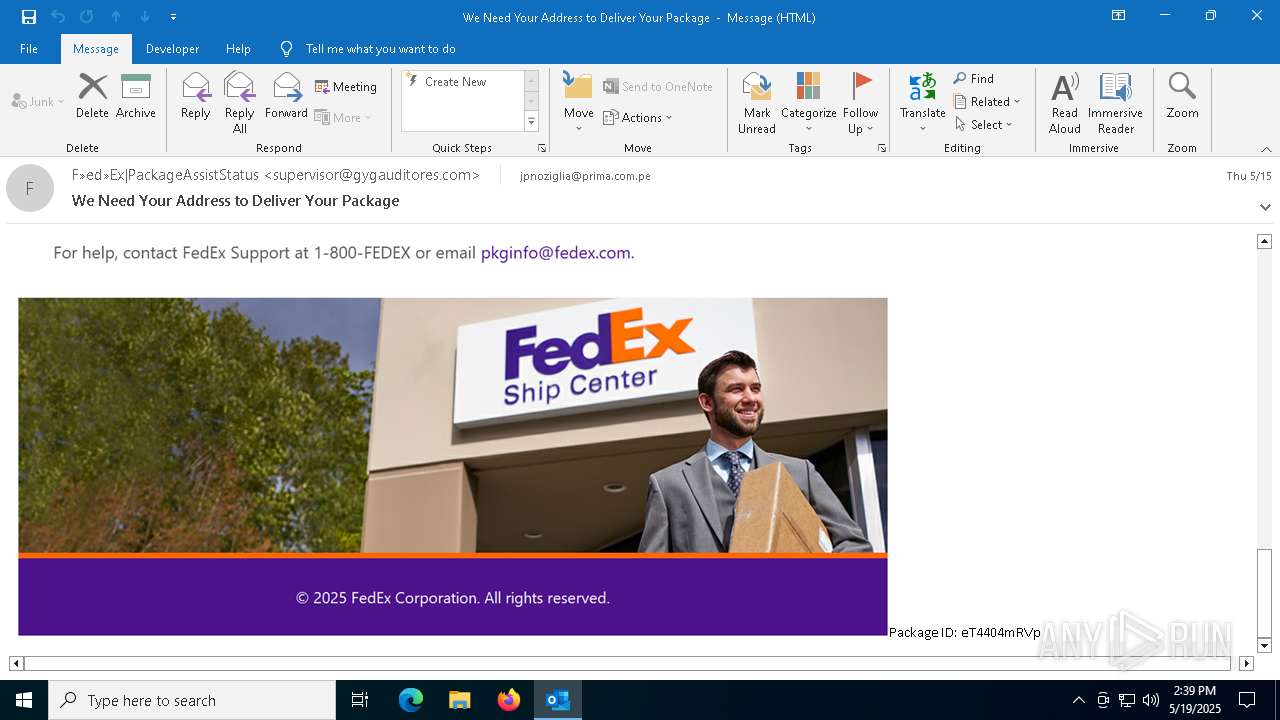1280x720 pixels.
Task: Expand the Quick Steps gallery
Action: pos(531,122)
